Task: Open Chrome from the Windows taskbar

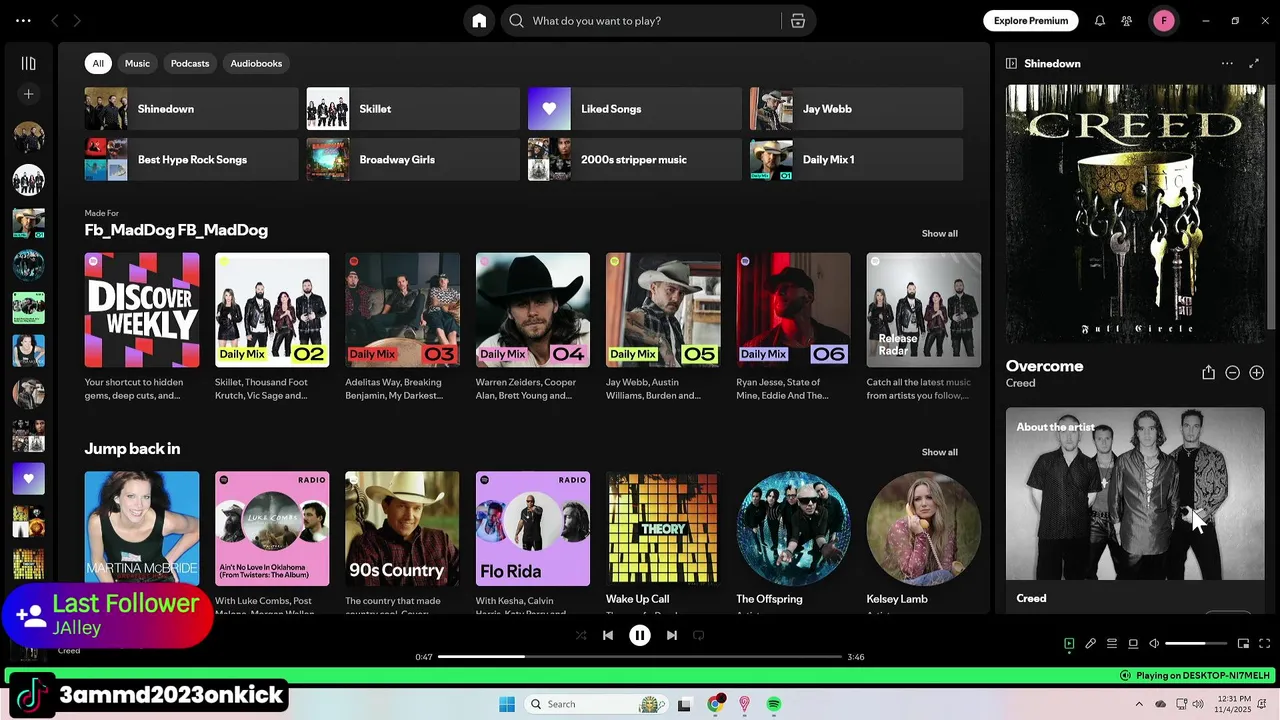Action: click(715, 704)
